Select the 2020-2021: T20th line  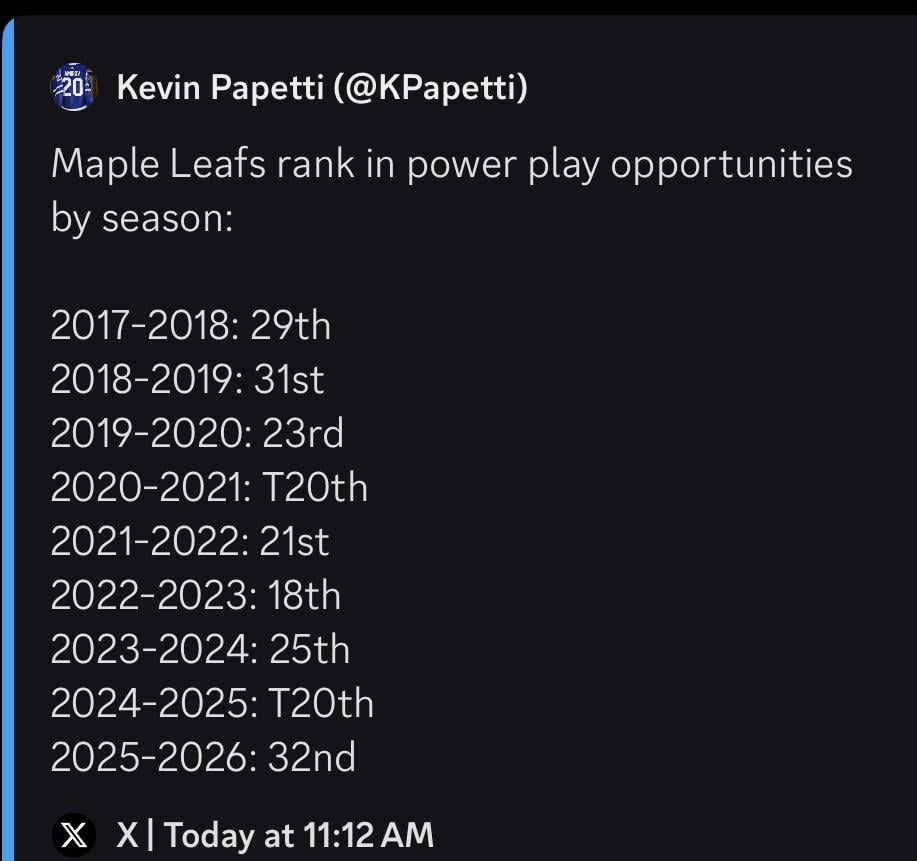click(x=209, y=487)
